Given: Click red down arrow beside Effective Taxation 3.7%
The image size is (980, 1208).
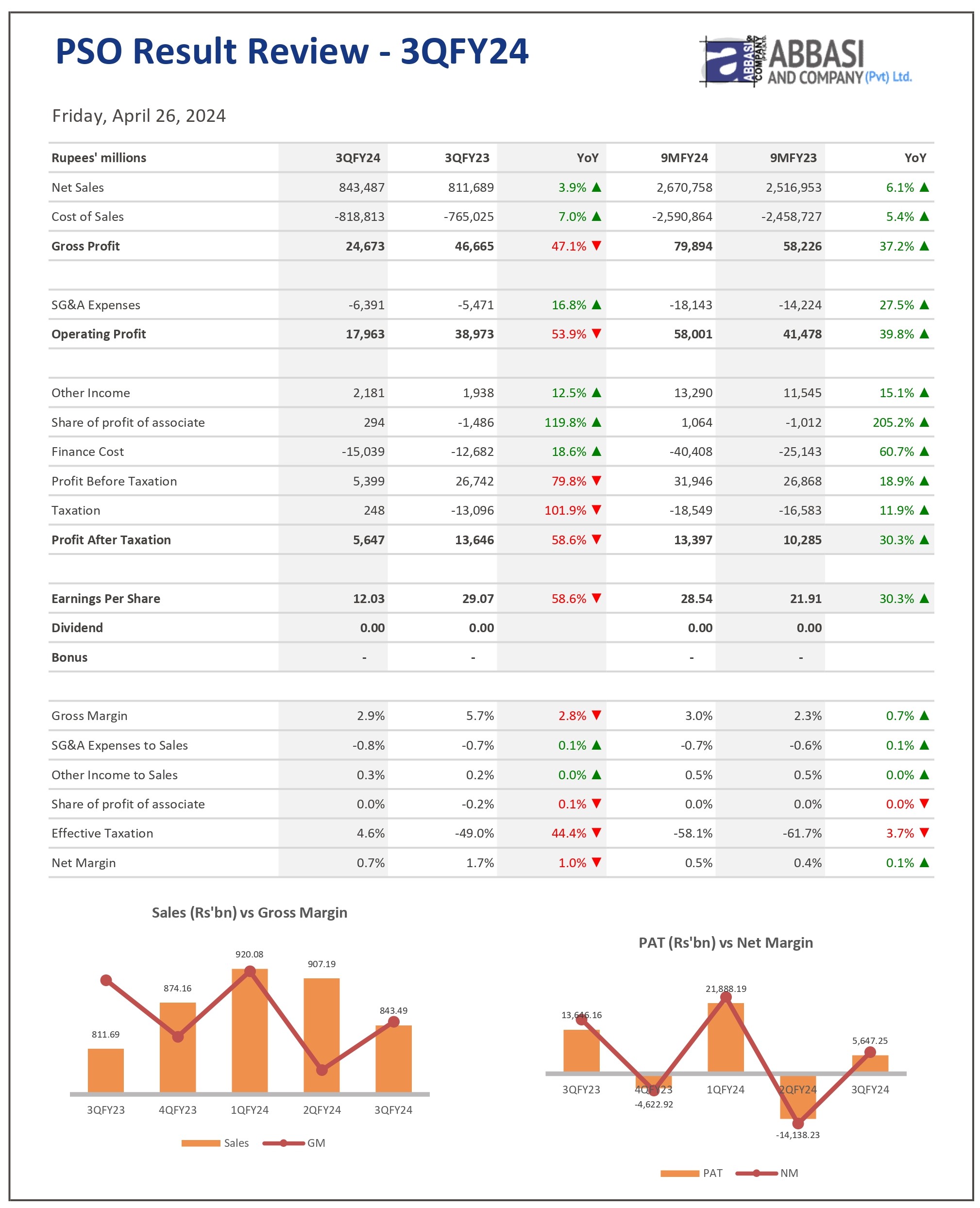Looking at the screenshot, I should click(x=924, y=833).
